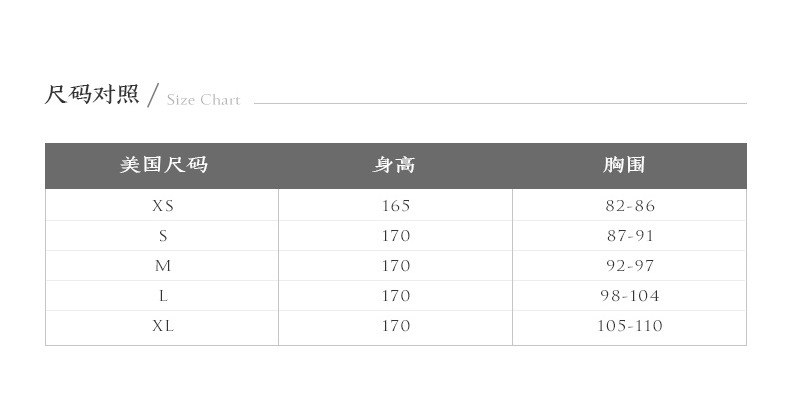Viewport: 790px width, 399px height.
Task: Select the 胸围 column header
Action: pyautogui.click(x=624, y=165)
